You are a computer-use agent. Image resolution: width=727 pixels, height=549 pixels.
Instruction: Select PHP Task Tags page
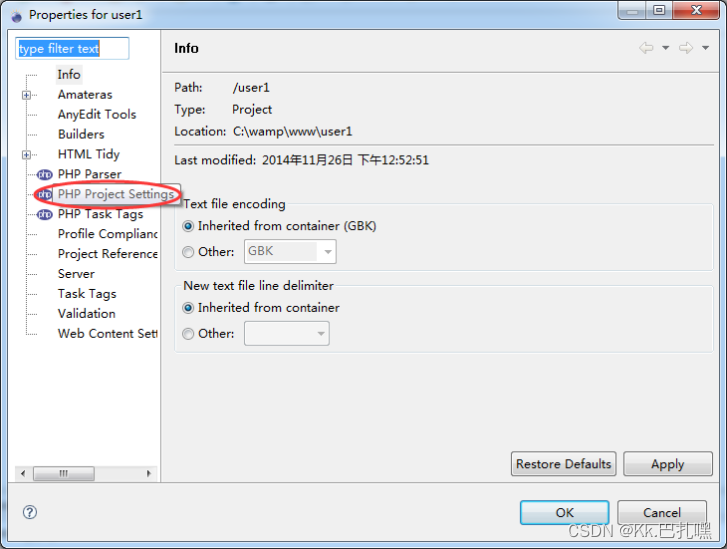101,214
